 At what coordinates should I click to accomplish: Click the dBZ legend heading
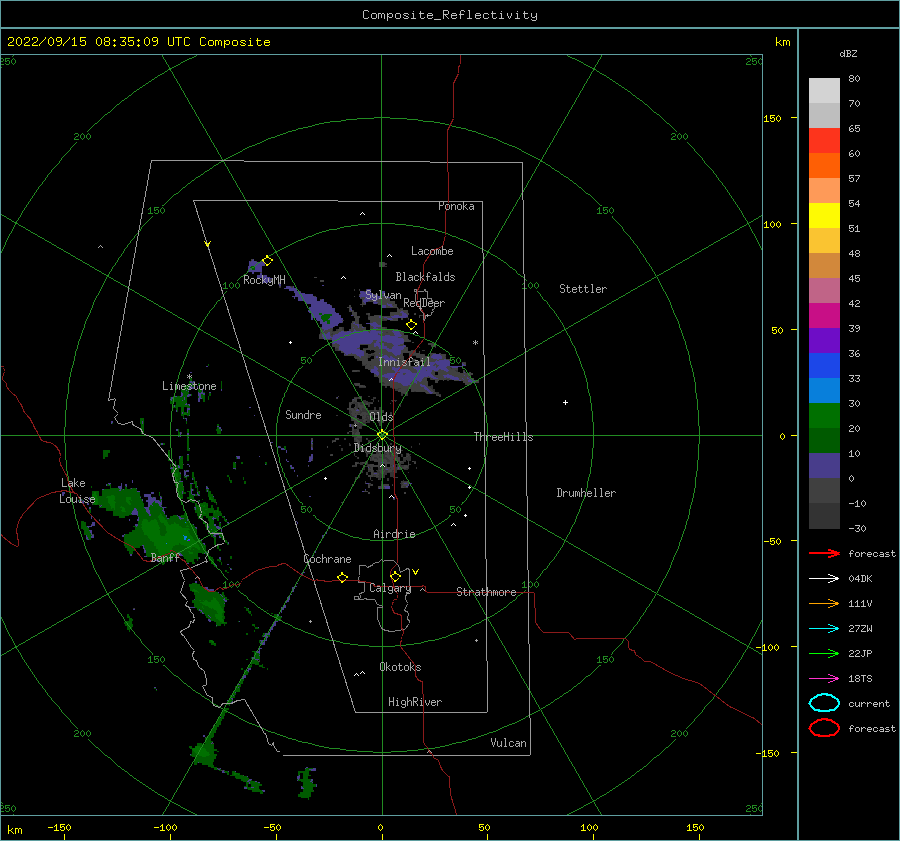848,53
